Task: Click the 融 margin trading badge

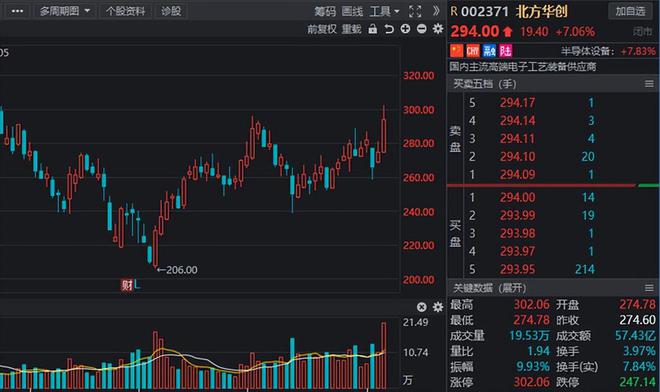Action: [x=490, y=51]
